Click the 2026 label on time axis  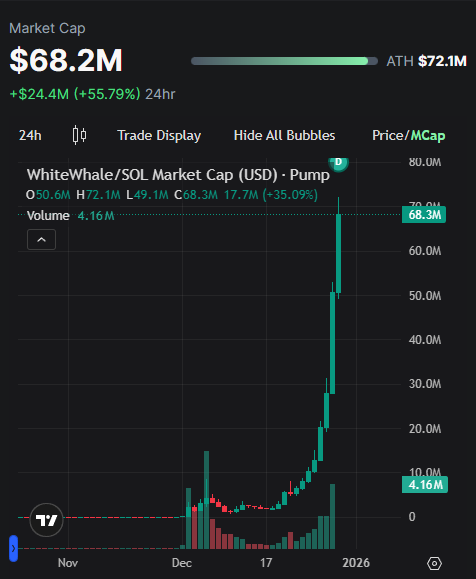click(356, 563)
